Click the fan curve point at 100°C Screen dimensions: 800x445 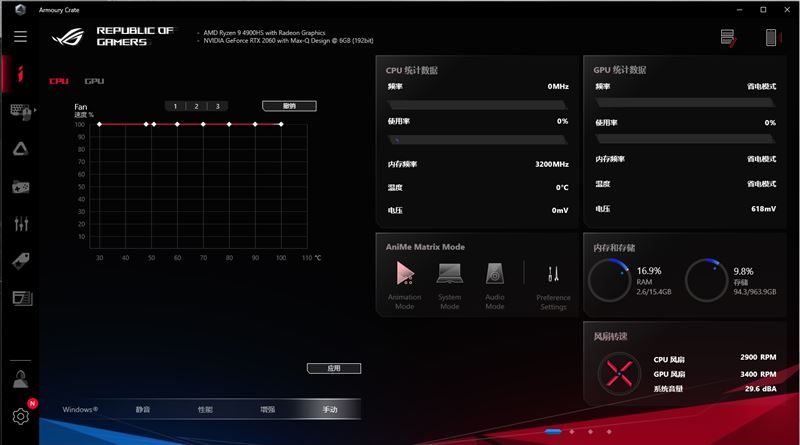pos(281,124)
